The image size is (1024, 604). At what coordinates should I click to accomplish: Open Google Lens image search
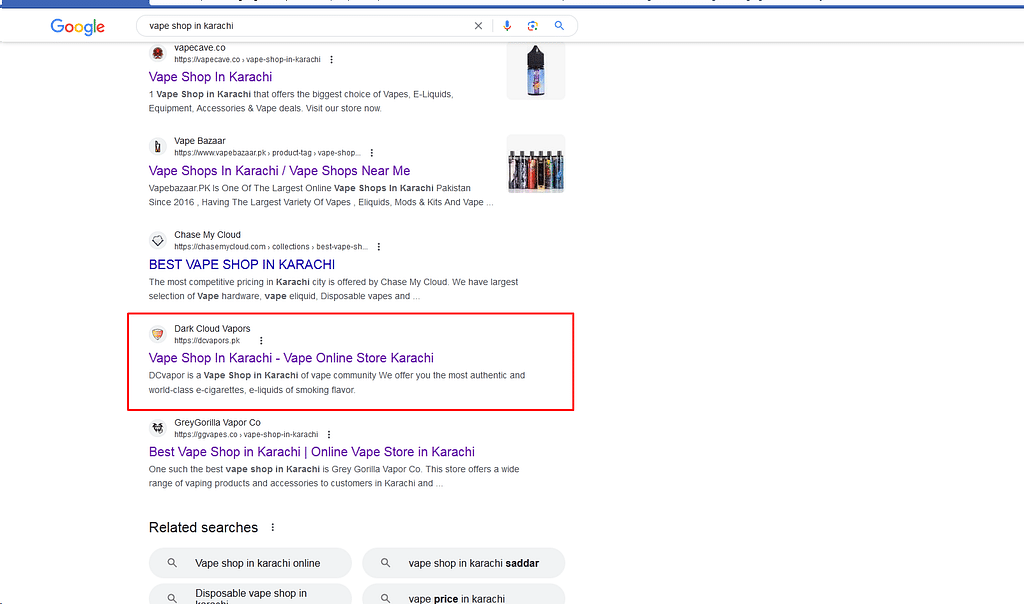(533, 26)
